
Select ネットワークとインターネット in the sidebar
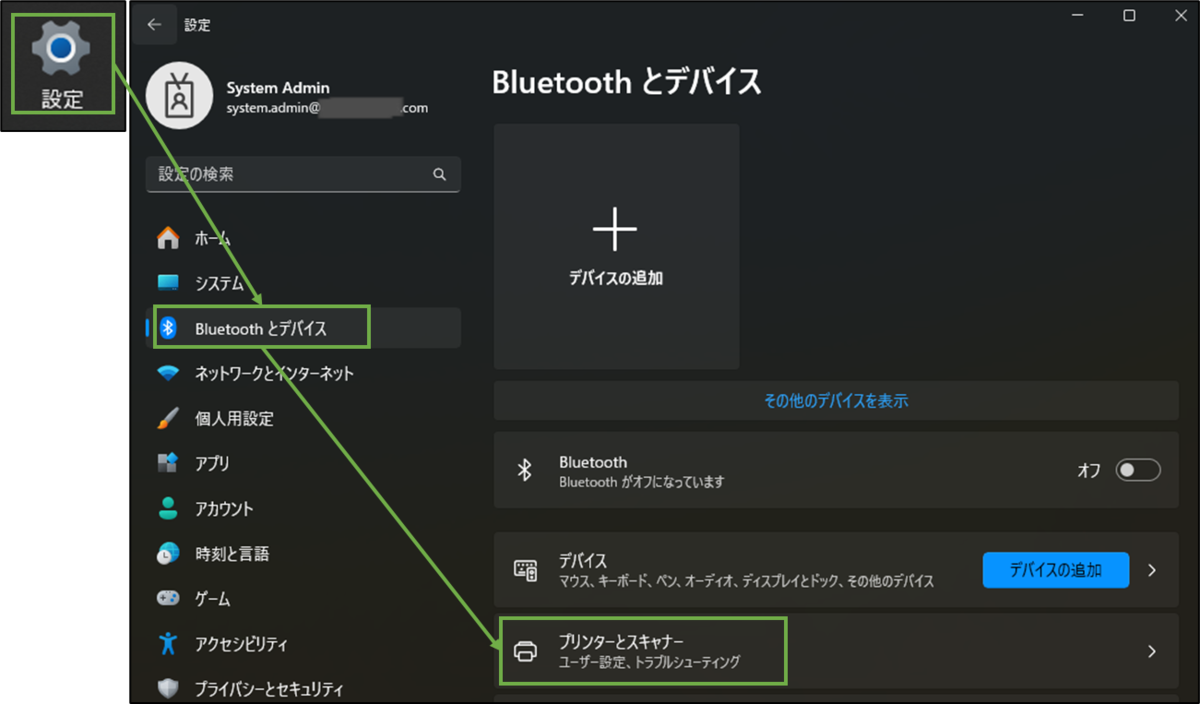[304, 373]
